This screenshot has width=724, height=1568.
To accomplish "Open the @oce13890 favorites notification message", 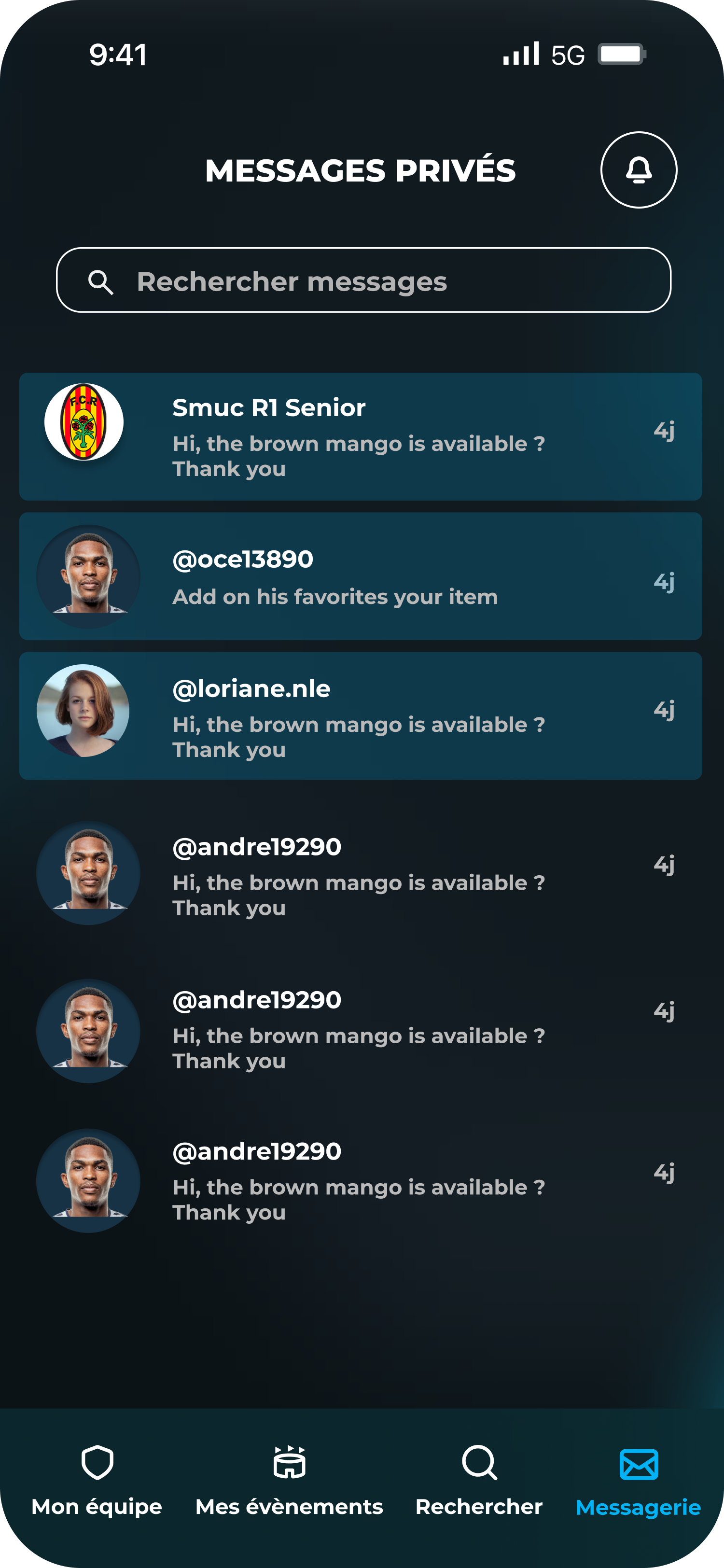I will coord(360,576).
